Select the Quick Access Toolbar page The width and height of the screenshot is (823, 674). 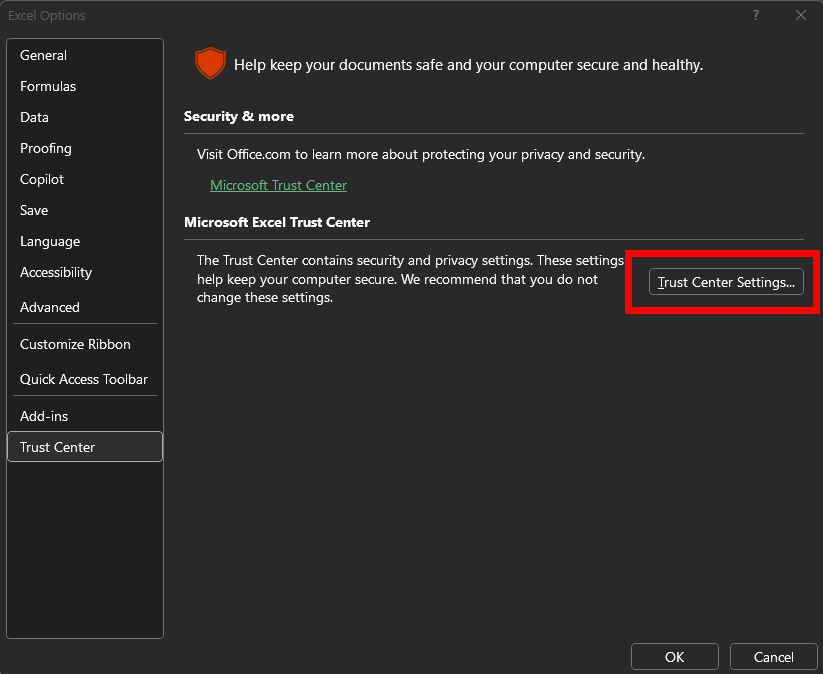(83, 379)
